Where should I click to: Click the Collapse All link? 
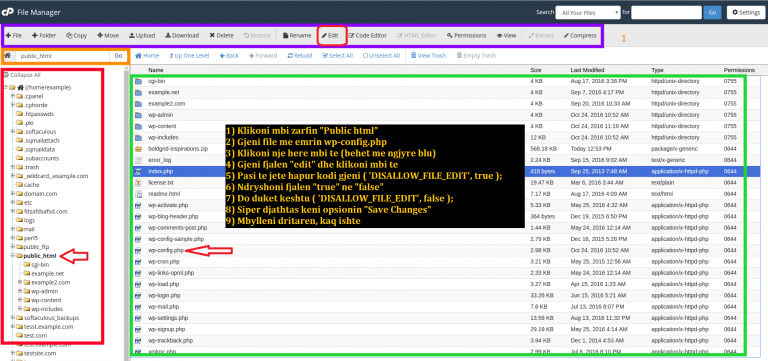[x=22, y=75]
